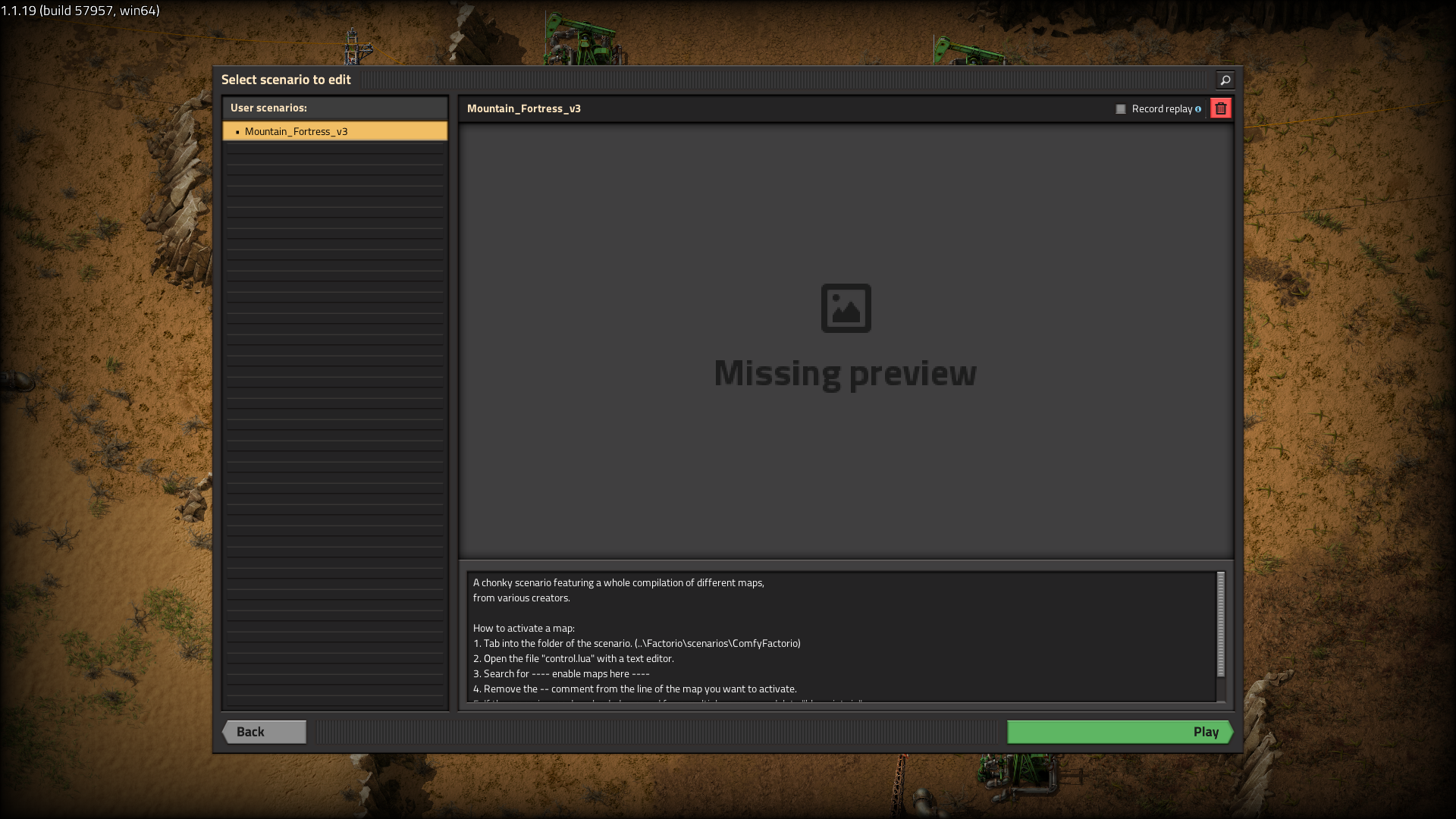
Task: Start the scenario with the Play button
Action: pyautogui.click(x=1120, y=732)
